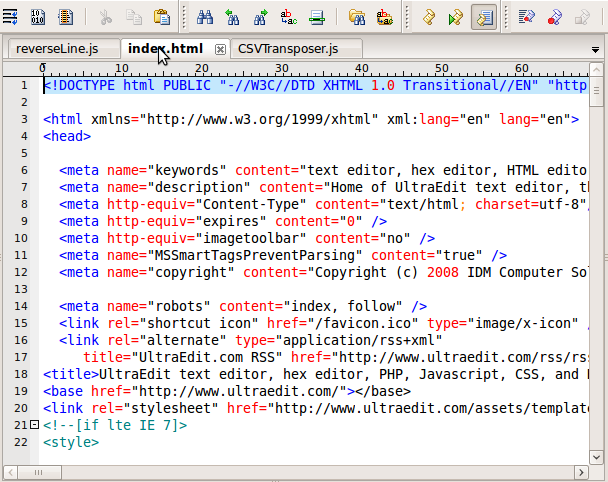The image size is (608, 482).
Task: Click macro edit list icon
Action: click(527, 17)
